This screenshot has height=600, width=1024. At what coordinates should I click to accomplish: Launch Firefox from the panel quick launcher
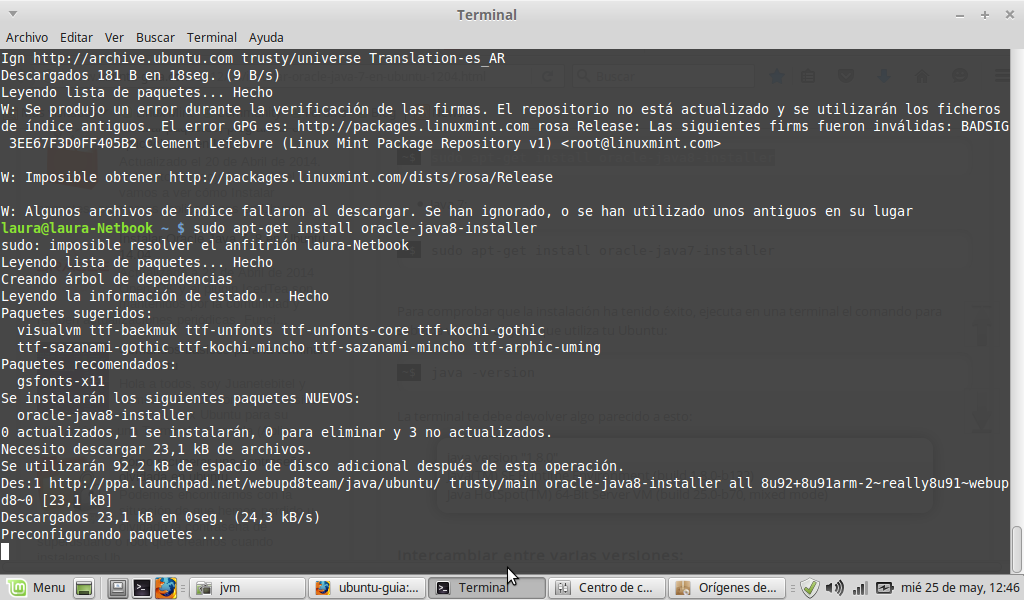[x=165, y=587]
